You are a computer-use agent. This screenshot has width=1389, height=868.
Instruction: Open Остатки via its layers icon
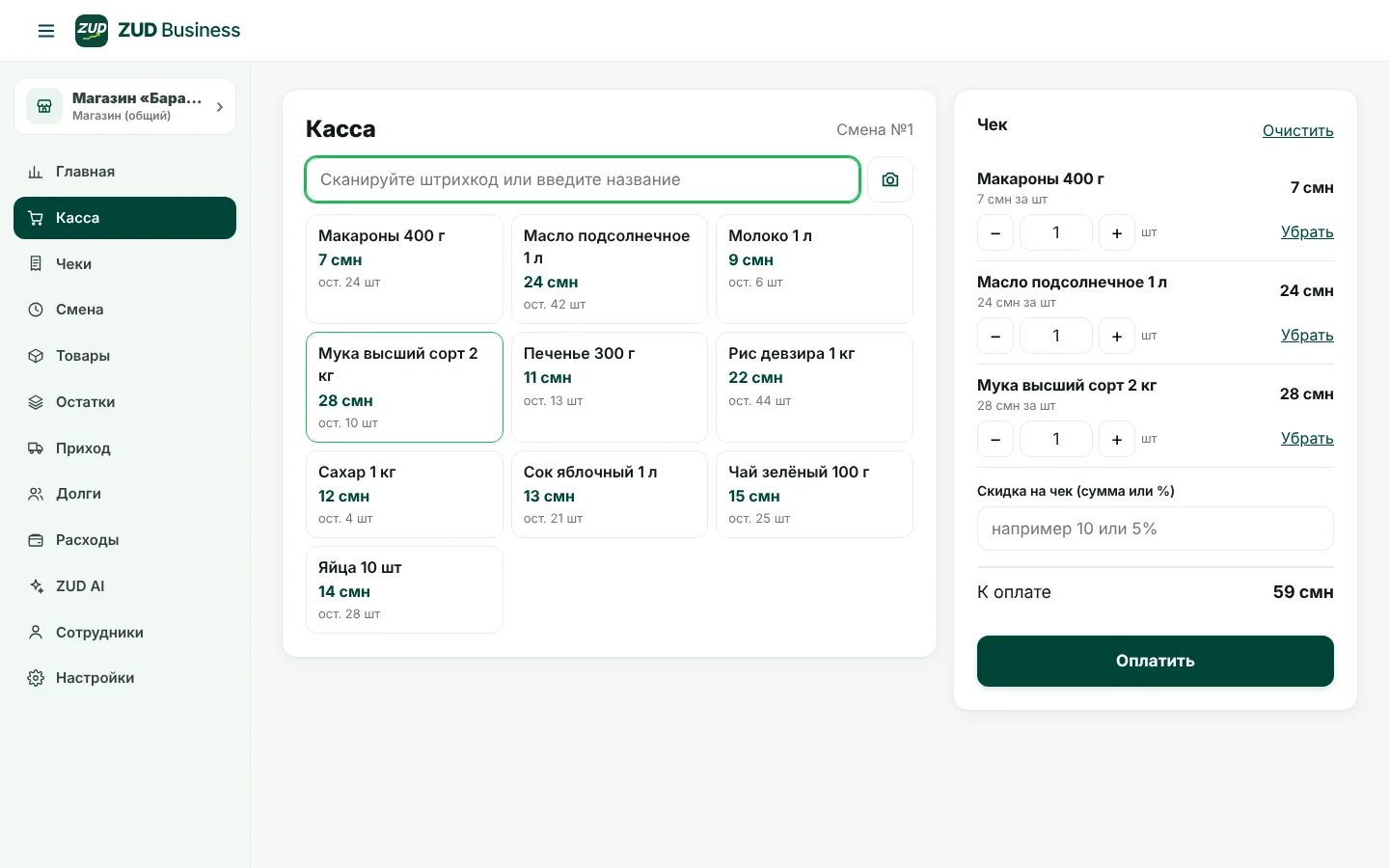[x=36, y=402]
